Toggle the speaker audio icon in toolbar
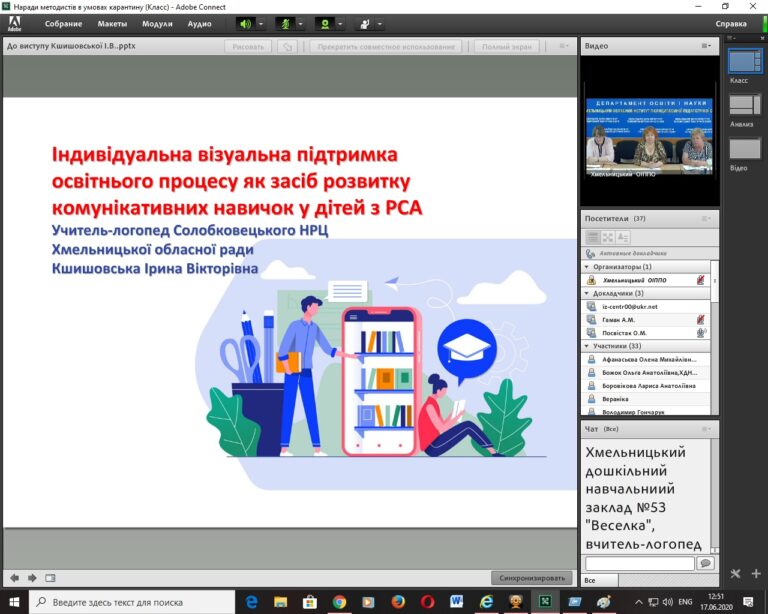Image resolution: width=768 pixels, height=614 pixels. pyautogui.click(x=245, y=24)
